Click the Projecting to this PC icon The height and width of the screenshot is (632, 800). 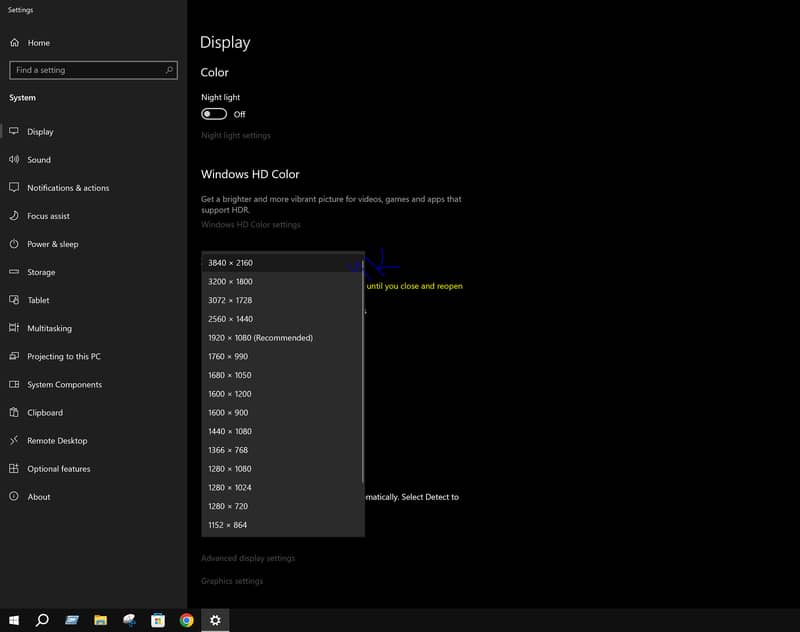coord(14,356)
